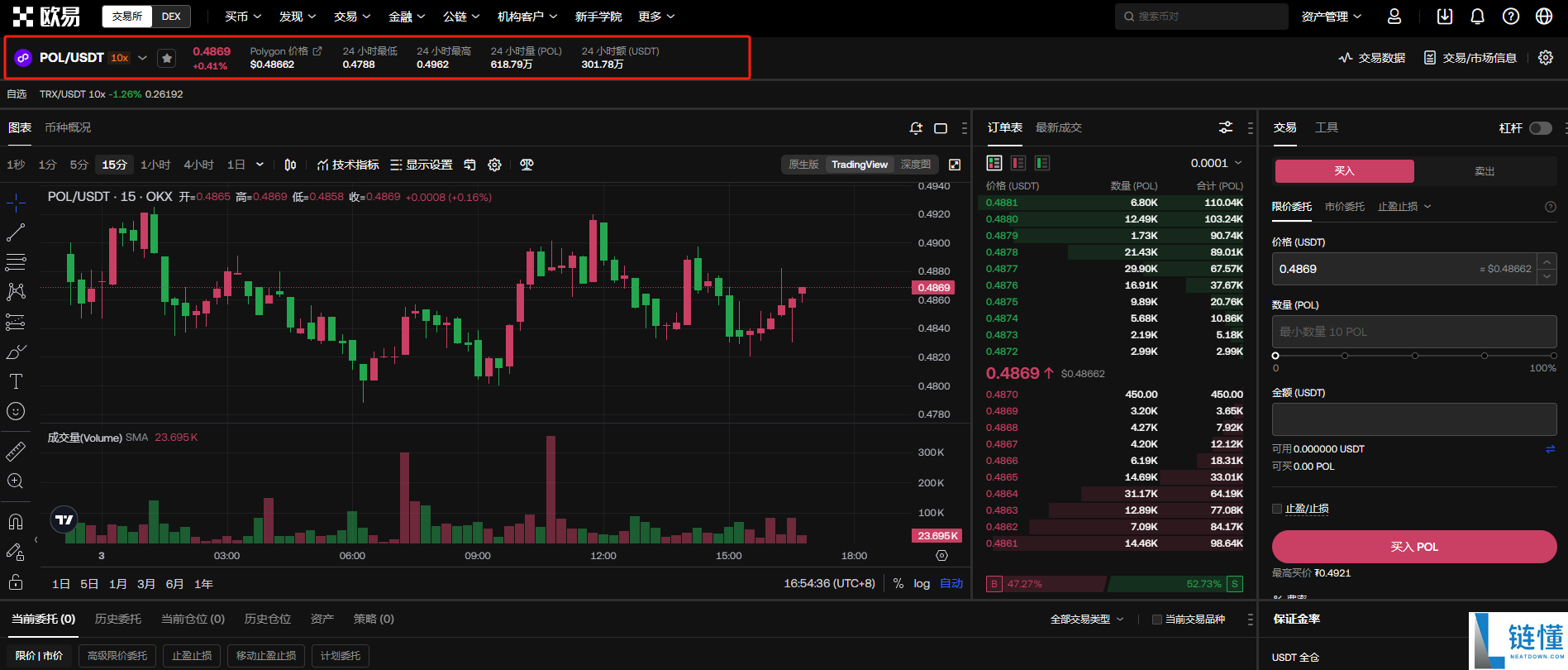Viewport: 1568px width, 670px height.
Task: Select the trend line drawing tool
Action: pyautogui.click(x=16, y=232)
